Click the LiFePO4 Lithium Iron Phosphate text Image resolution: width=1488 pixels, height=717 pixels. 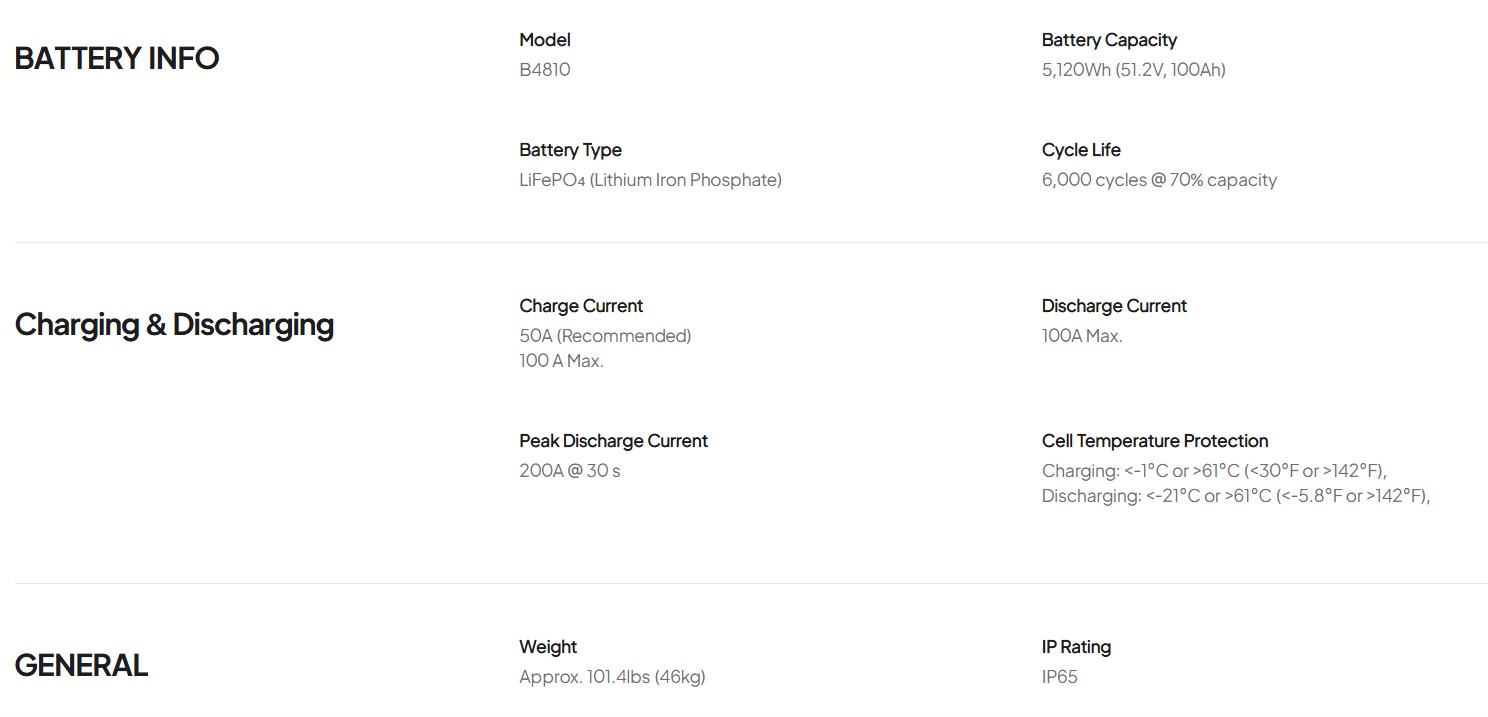pyautogui.click(x=650, y=180)
